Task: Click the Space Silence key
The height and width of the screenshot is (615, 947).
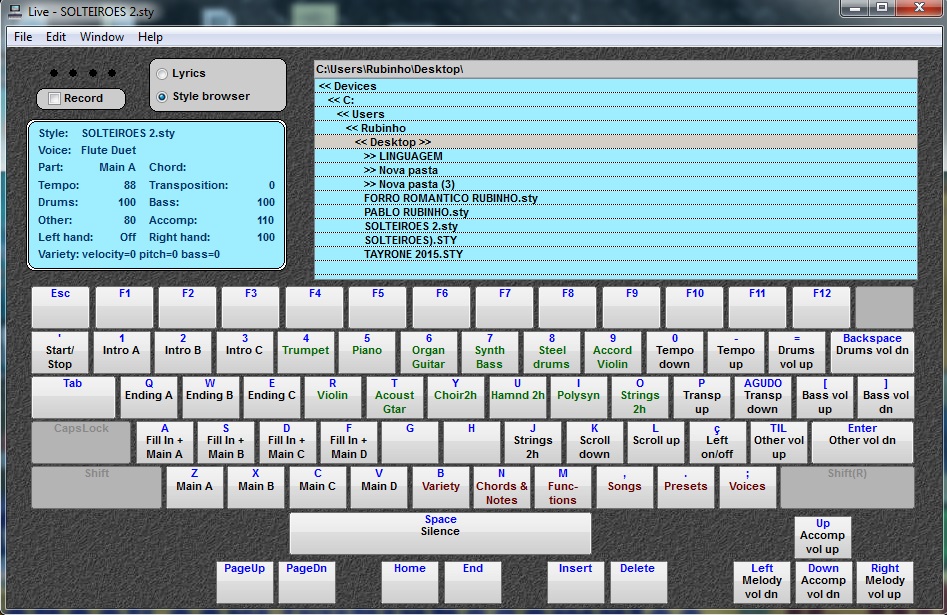Action: [440, 533]
